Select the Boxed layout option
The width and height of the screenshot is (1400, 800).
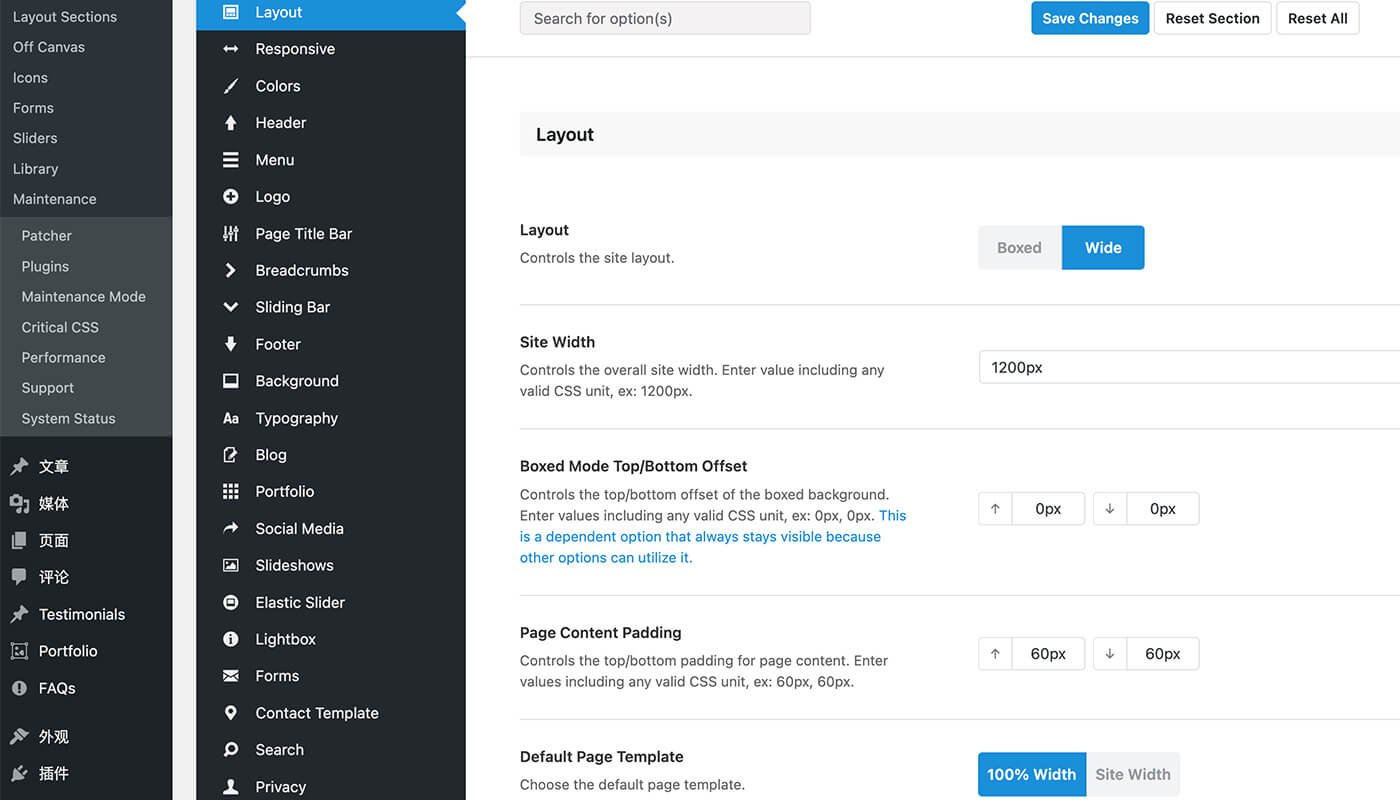(x=1019, y=248)
